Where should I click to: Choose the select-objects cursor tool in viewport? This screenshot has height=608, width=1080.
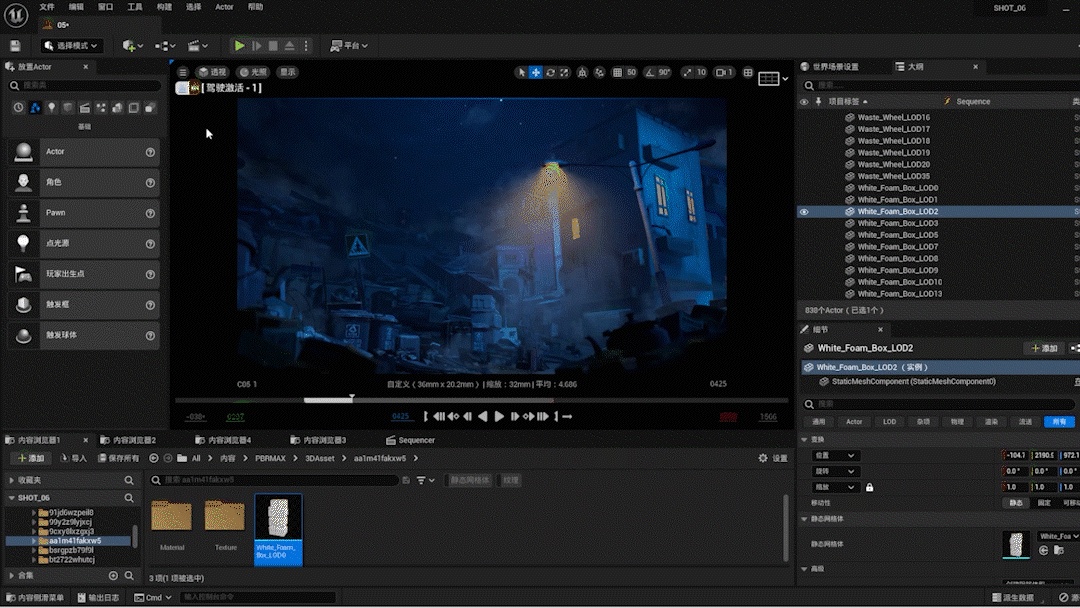pos(521,72)
